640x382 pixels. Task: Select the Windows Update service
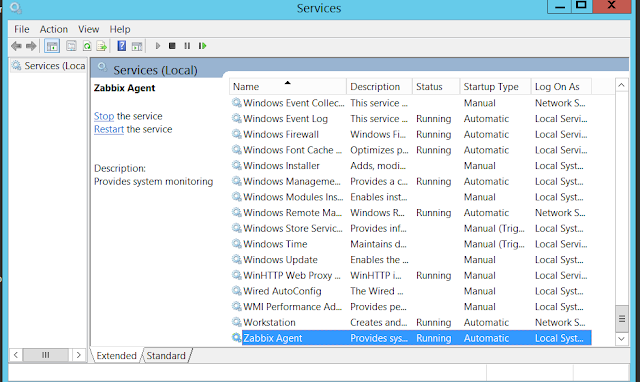click(410, 260)
